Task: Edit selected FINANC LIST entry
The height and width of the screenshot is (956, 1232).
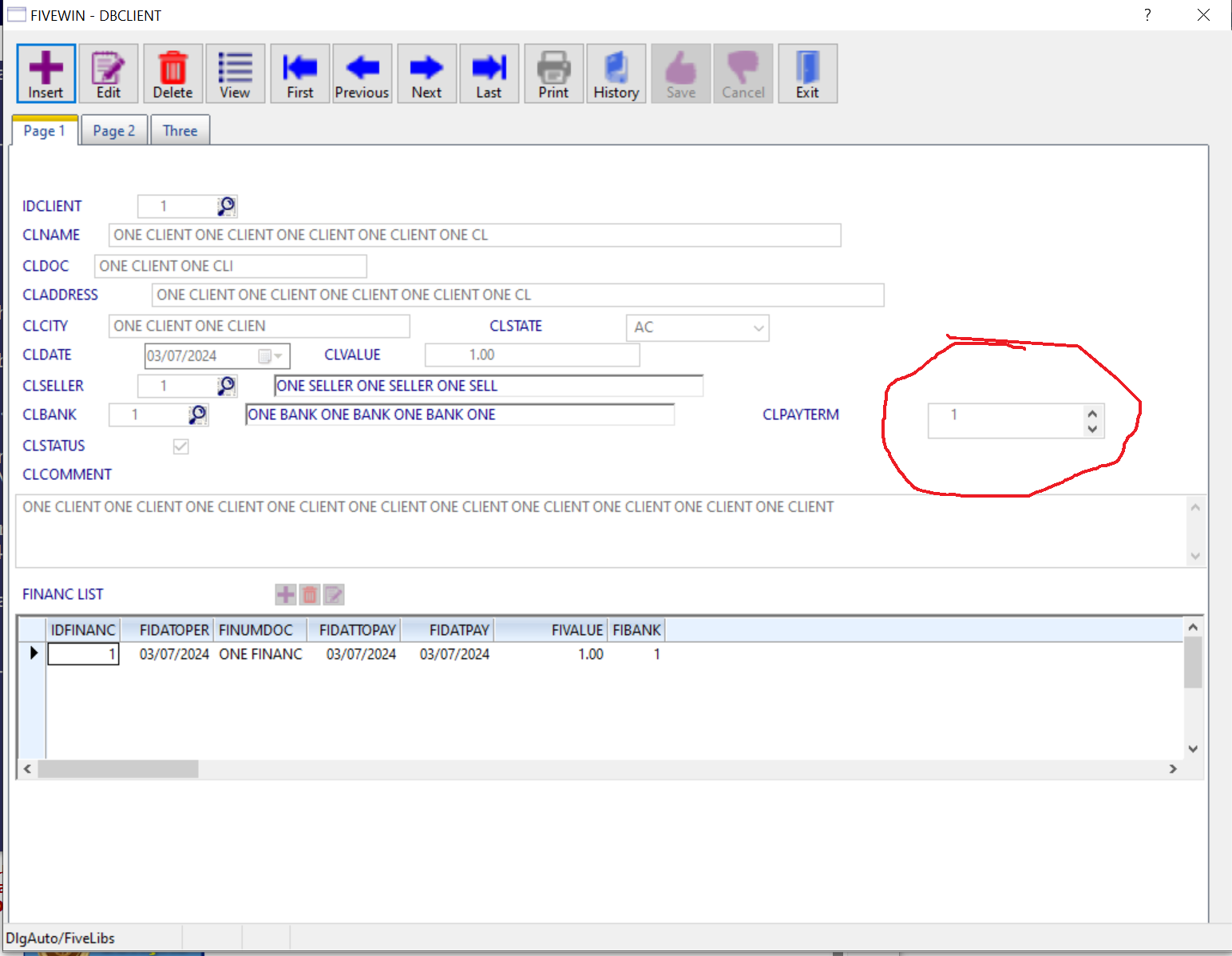Action: click(x=334, y=594)
